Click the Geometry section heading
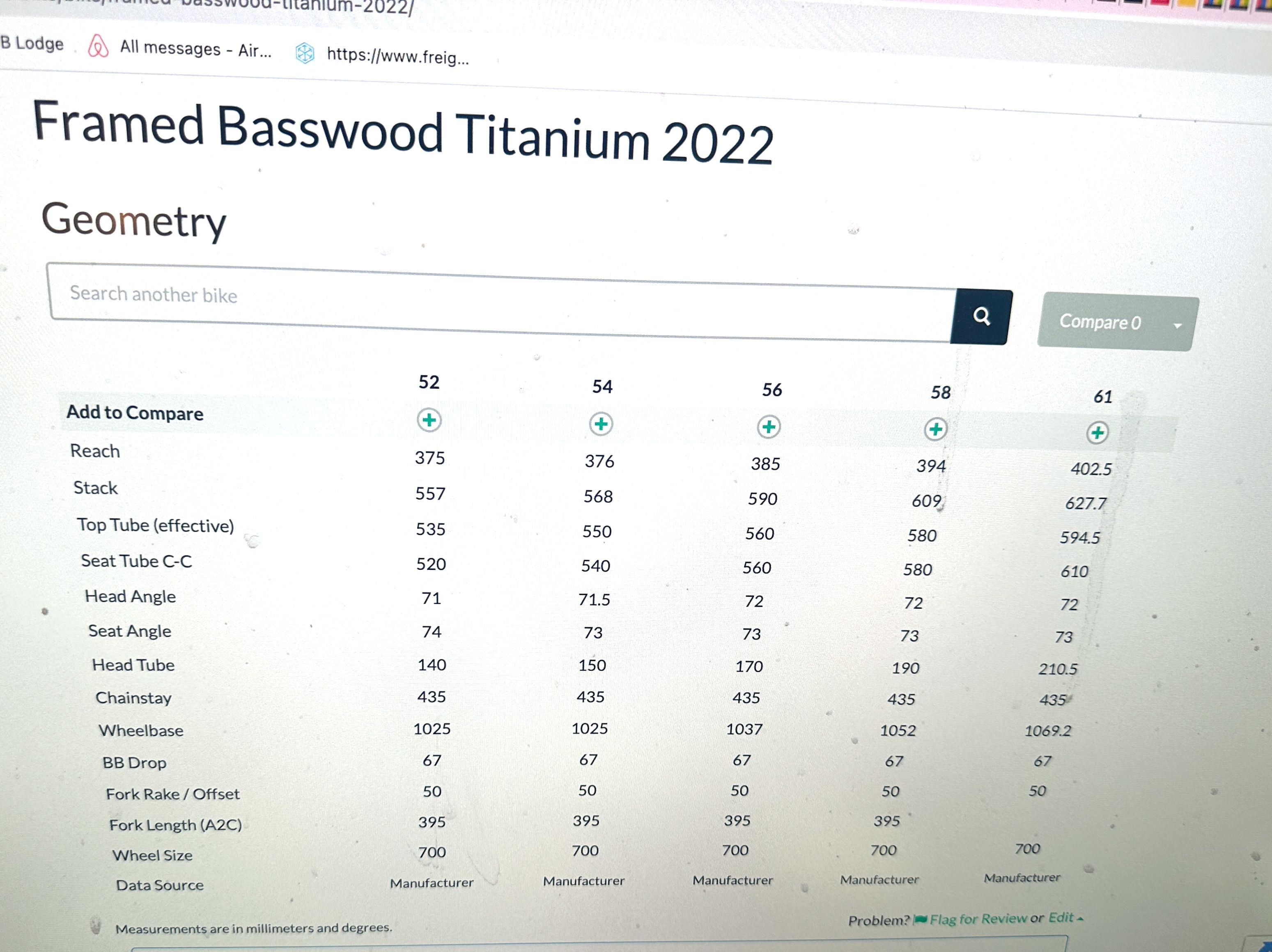1272x952 pixels. pos(134,222)
